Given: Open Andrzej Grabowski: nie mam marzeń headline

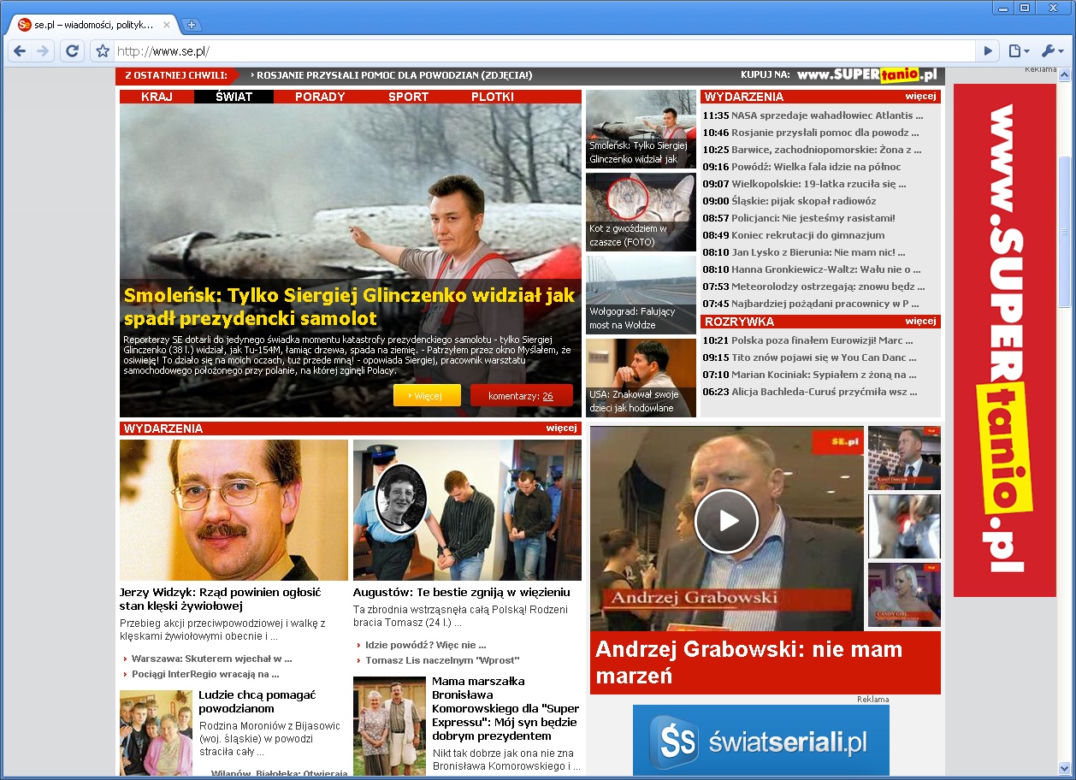Looking at the screenshot, I should (749, 662).
